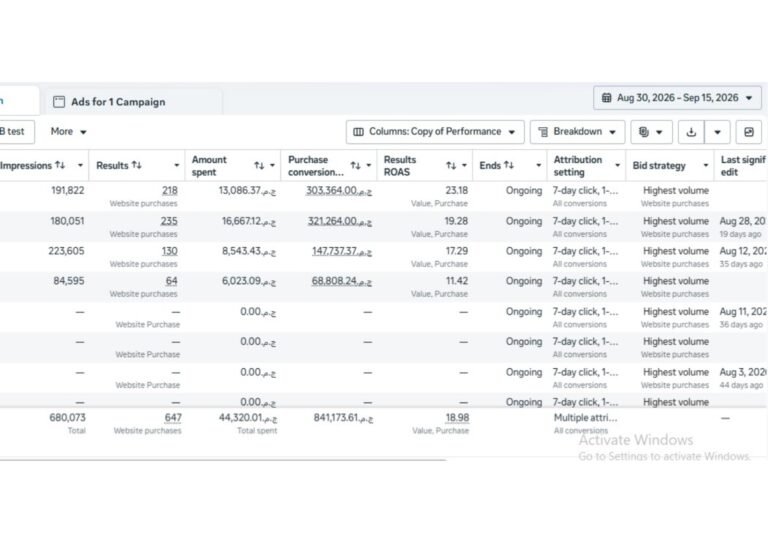The width and height of the screenshot is (768, 543).
Task: Open the Impressions column options arrow
Action: 80,165
